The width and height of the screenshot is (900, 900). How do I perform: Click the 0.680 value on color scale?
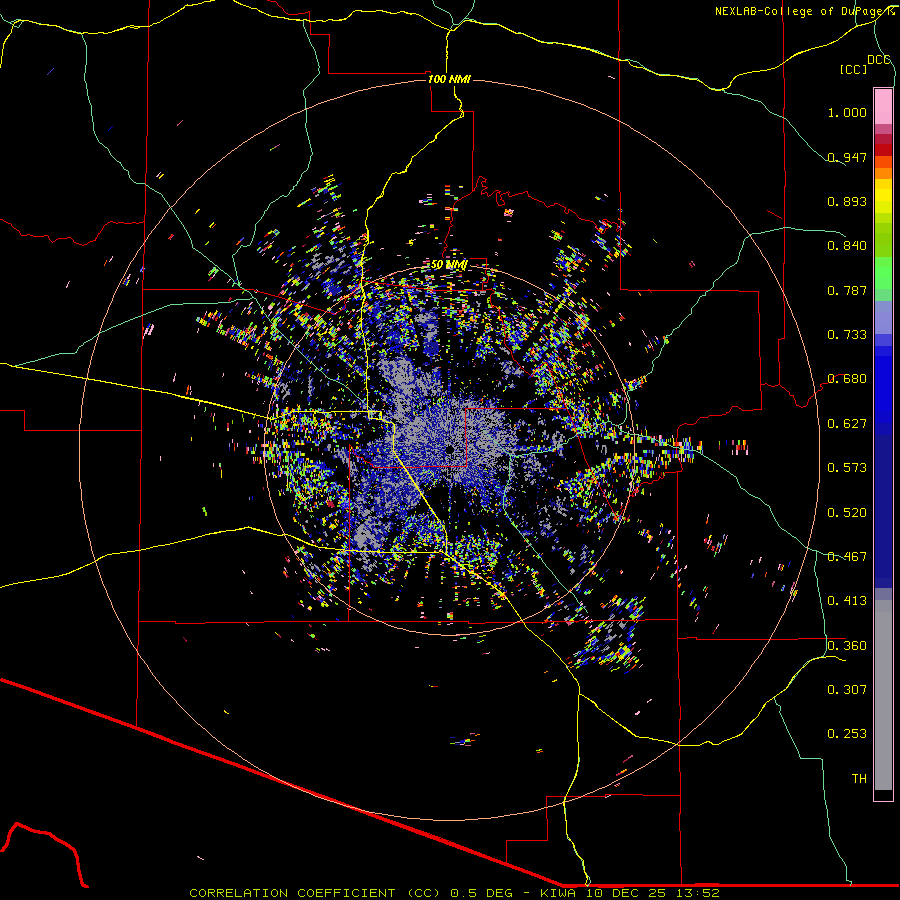click(847, 379)
